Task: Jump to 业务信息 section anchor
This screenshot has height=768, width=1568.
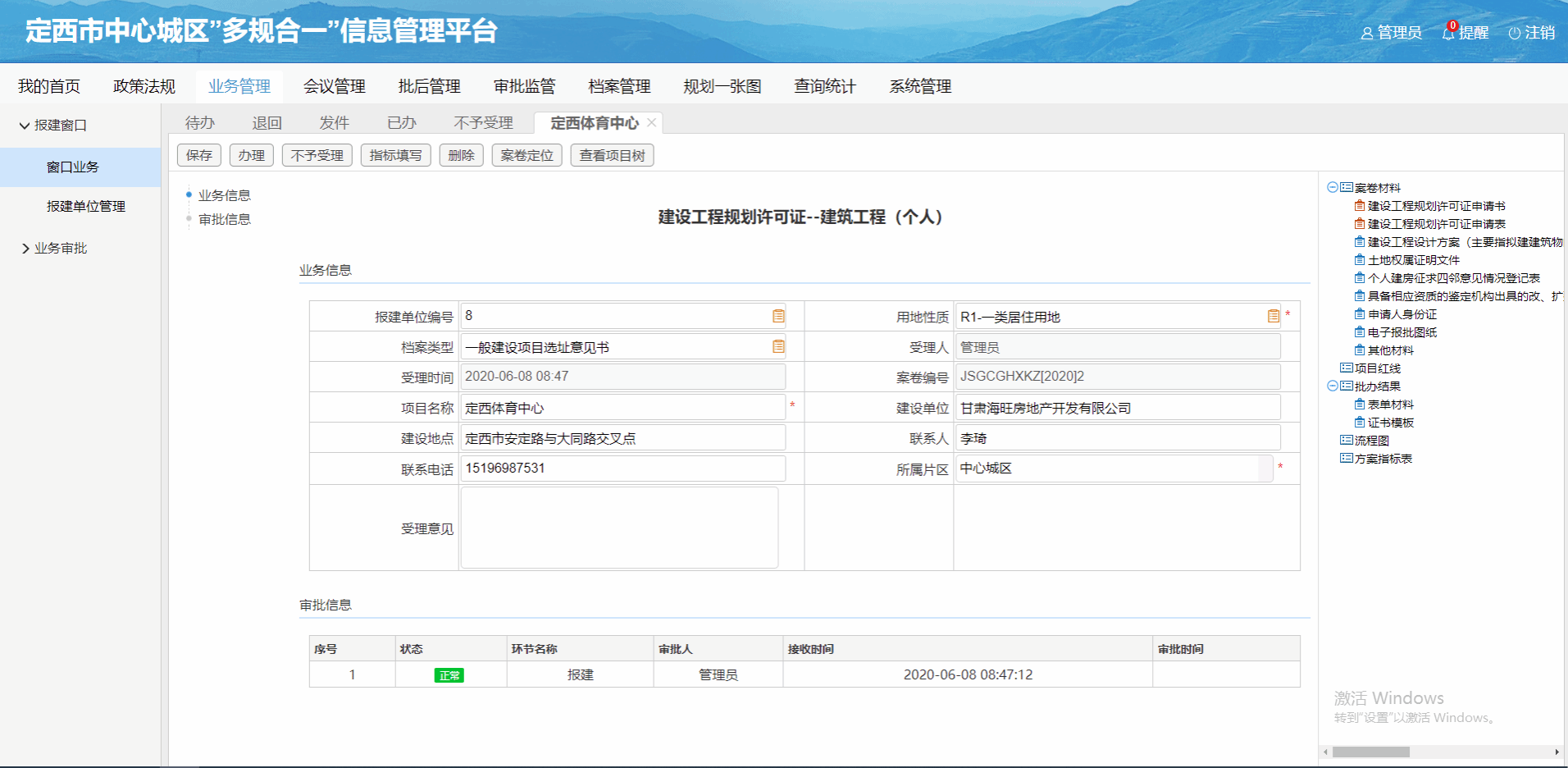Action: (x=225, y=195)
